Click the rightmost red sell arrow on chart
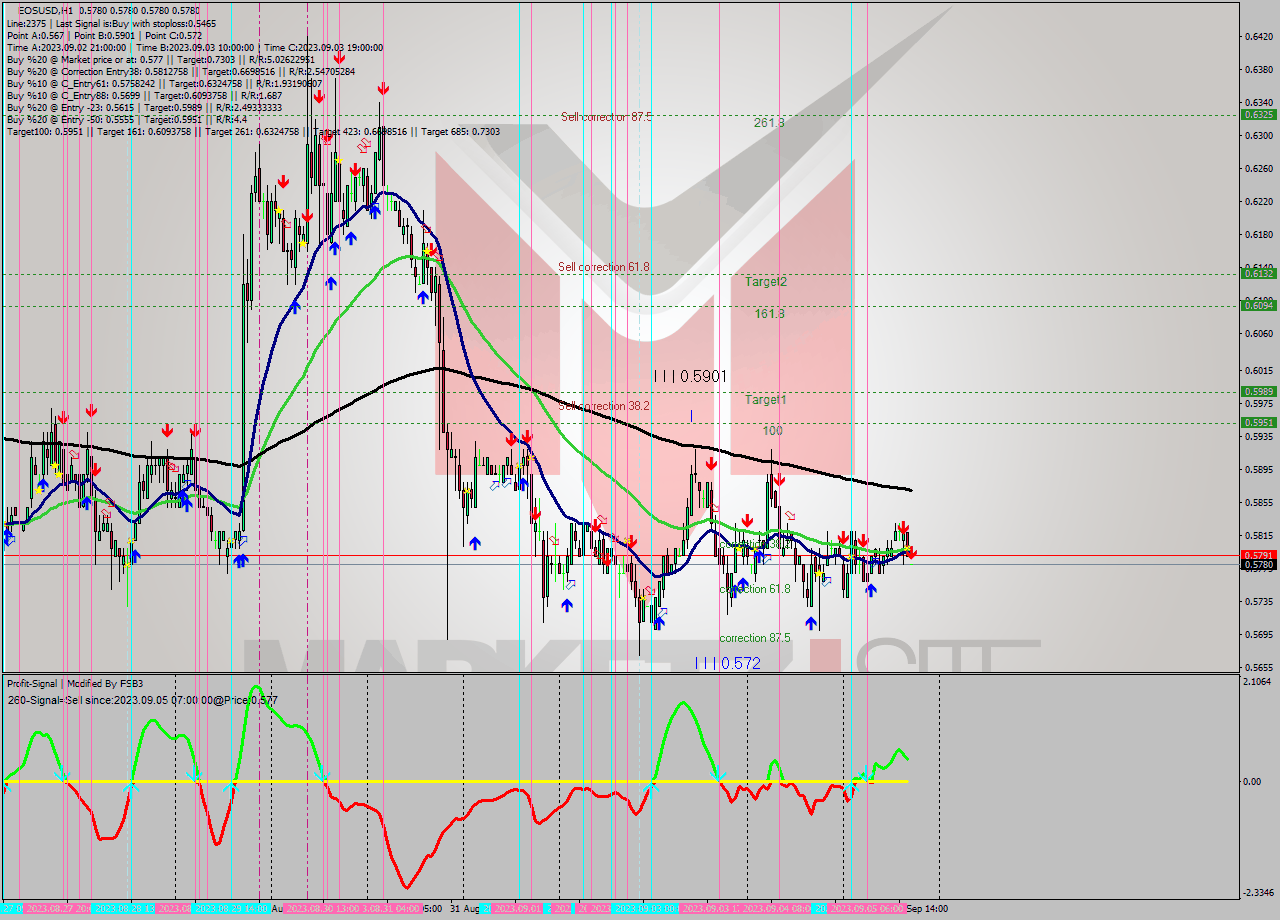Screen dimensions: 1280x920 [910, 551]
